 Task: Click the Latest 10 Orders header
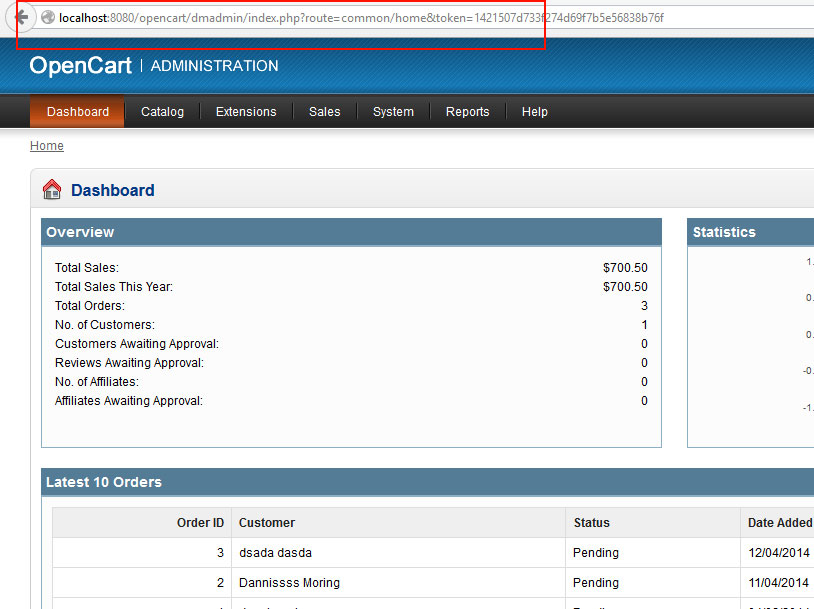(428, 482)
